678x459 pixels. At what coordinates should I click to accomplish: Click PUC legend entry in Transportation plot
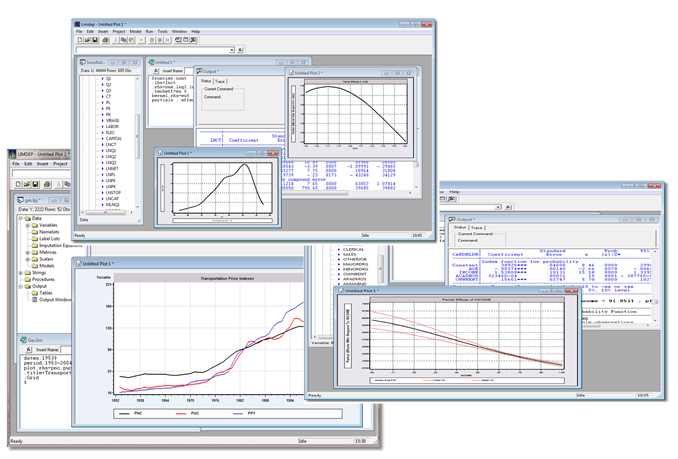click(188, 414)
